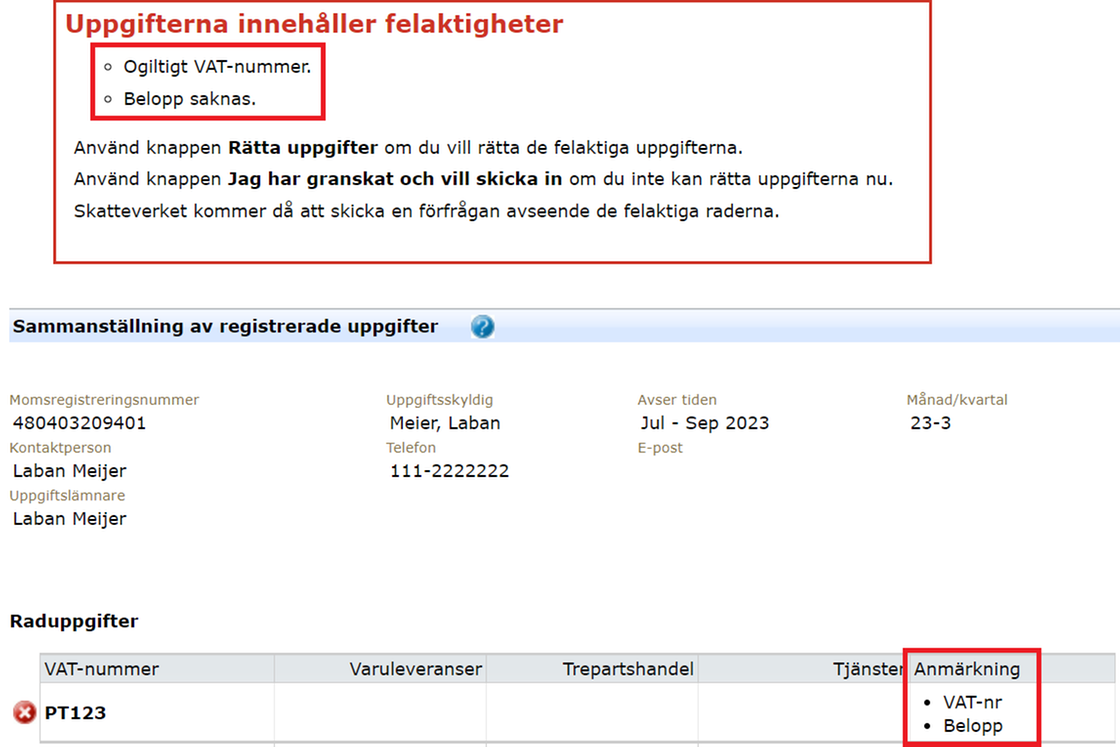
Task: Open help for registered information summary
Action: (x=482, y=326)
